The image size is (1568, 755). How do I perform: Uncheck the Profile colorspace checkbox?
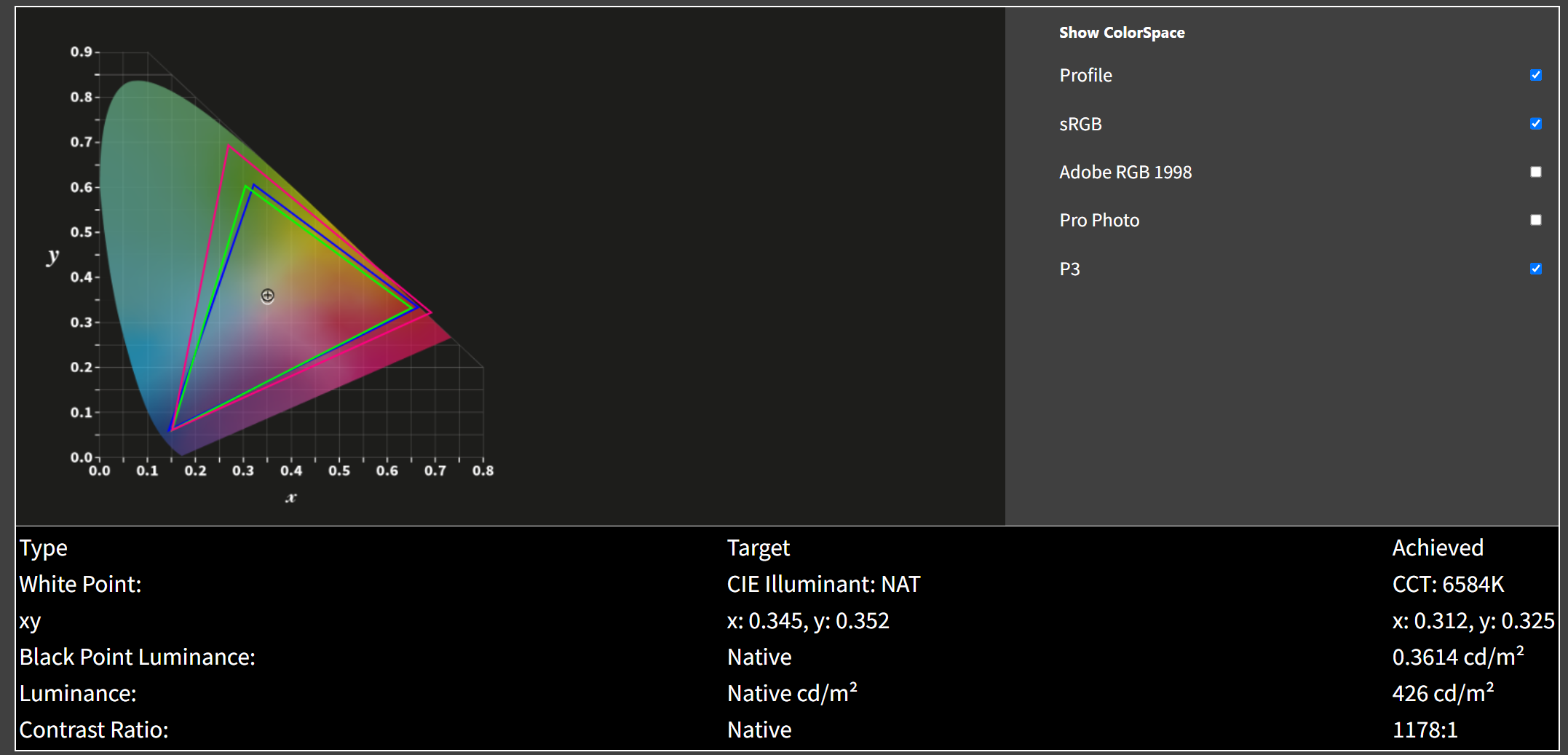tap(1535, 75)
